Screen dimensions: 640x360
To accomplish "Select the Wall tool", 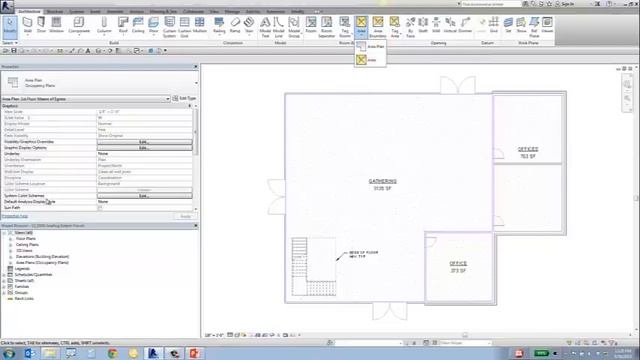I will [27, 25].
